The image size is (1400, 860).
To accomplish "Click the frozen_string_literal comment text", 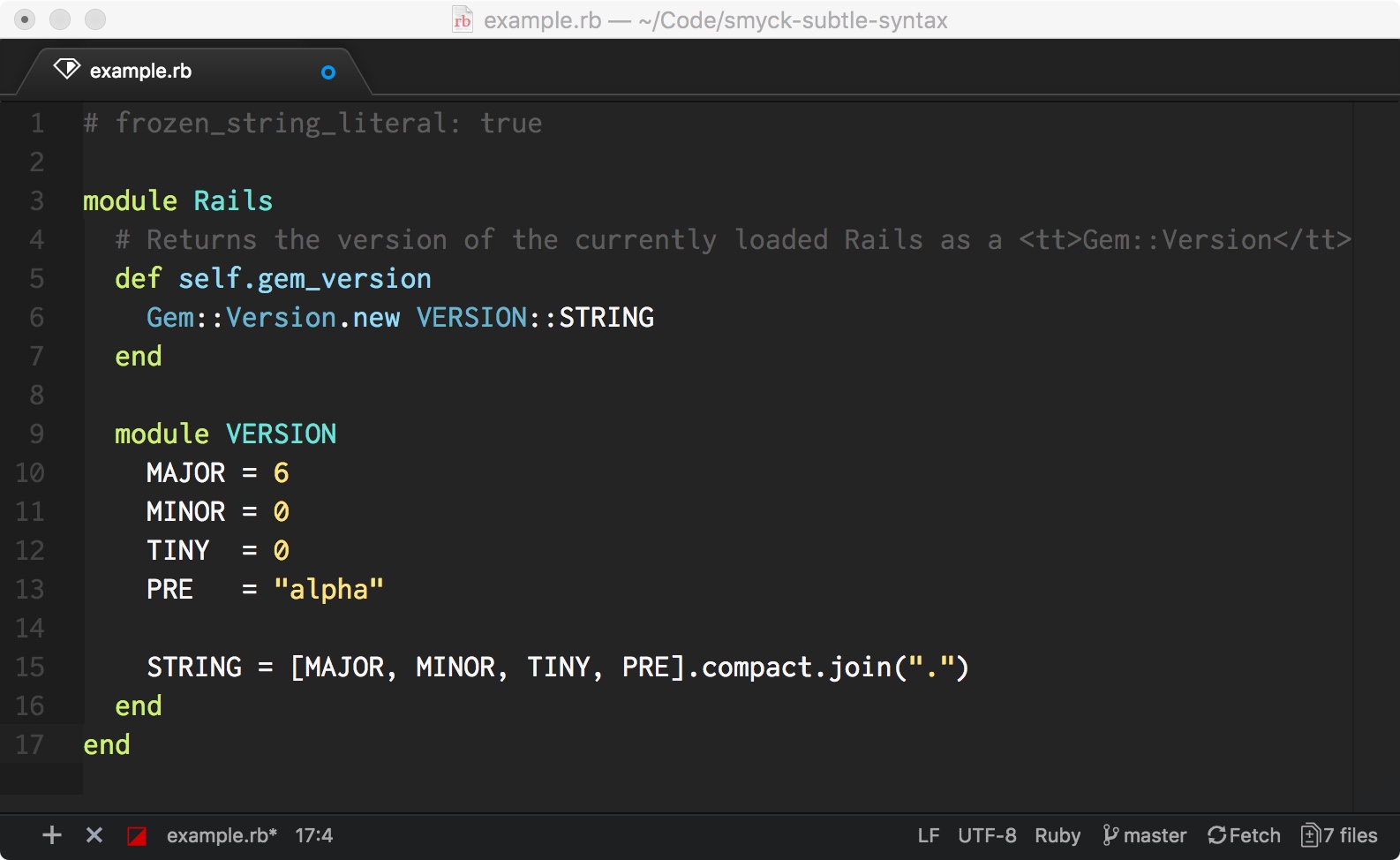I will (x=312, y=123).
